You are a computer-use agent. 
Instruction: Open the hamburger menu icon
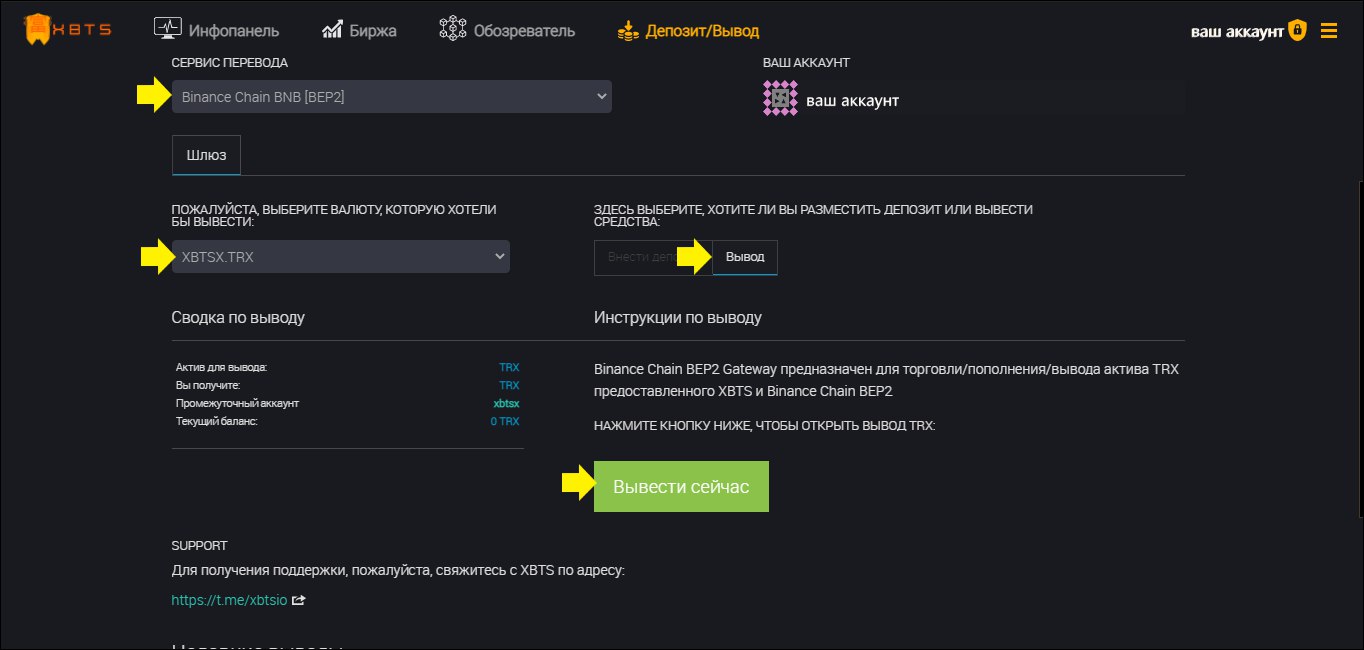[x=1329, y=30]
